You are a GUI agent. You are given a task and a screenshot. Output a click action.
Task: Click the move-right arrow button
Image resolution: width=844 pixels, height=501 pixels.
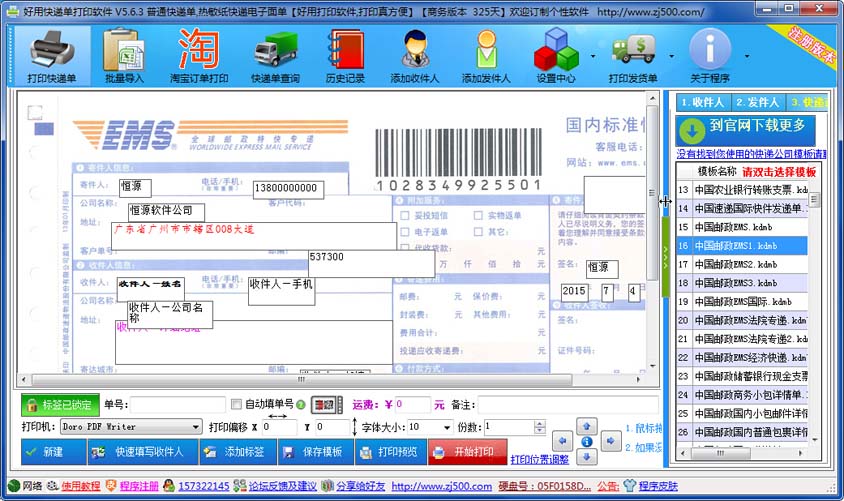[611, 441]
